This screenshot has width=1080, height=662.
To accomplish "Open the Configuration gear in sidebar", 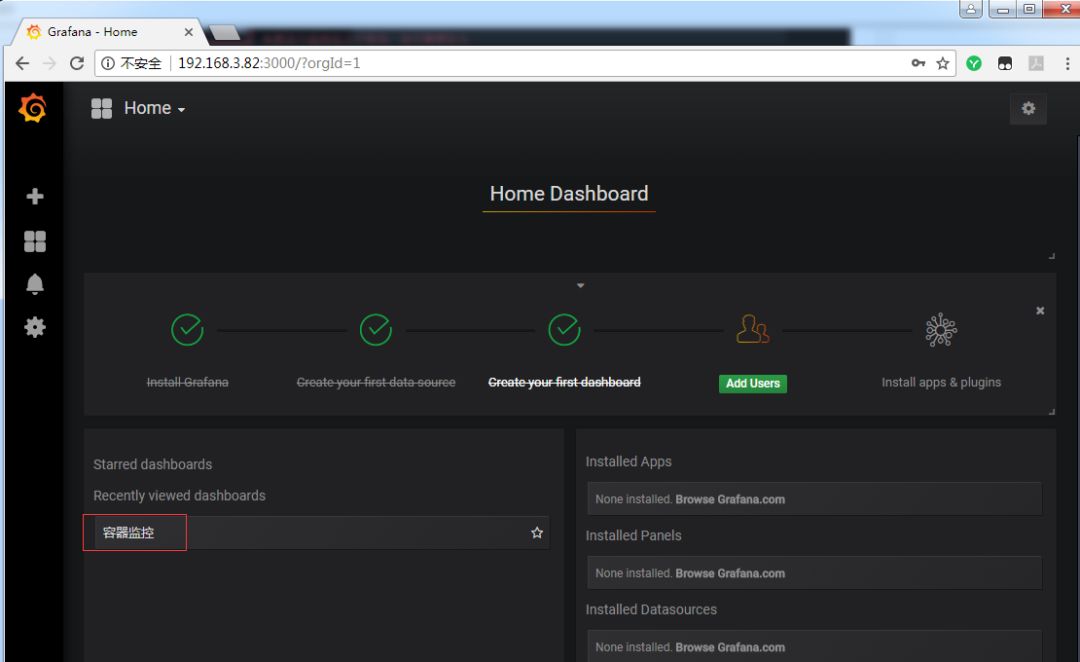I will [34, 327].
